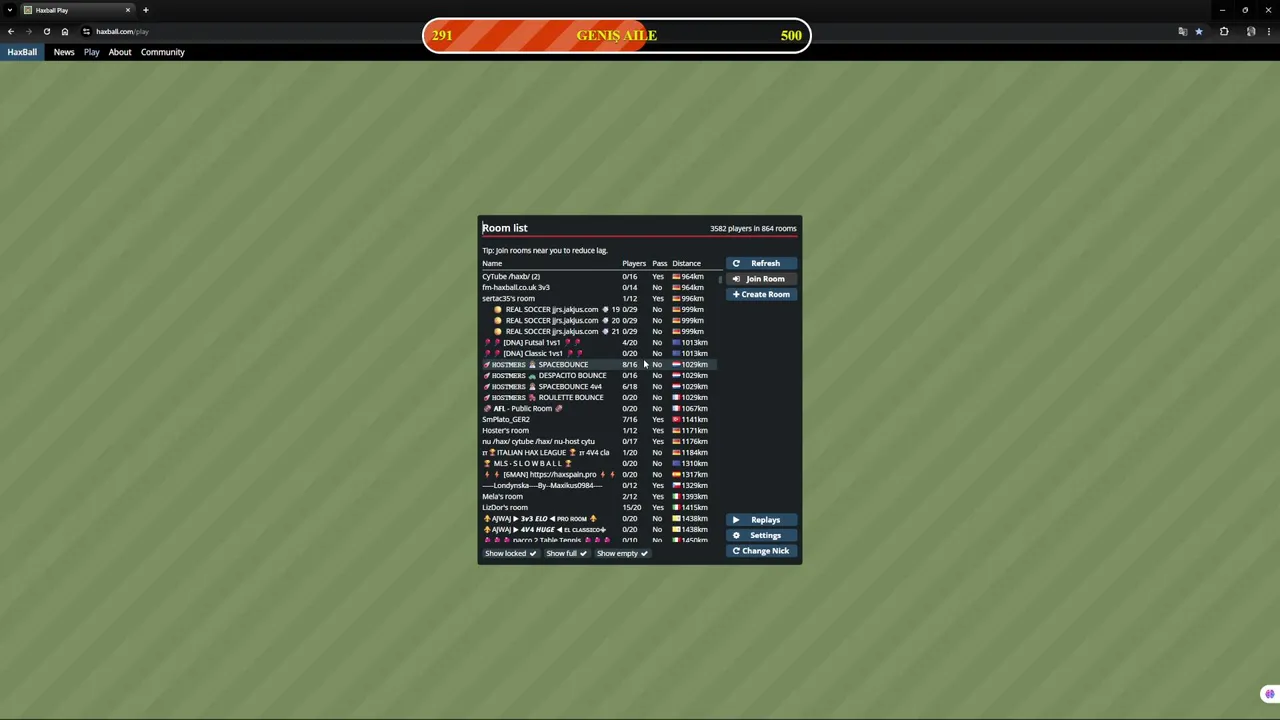Click the Change Nick button
This screenshot has width=1280, height=720.
(762, 551)
